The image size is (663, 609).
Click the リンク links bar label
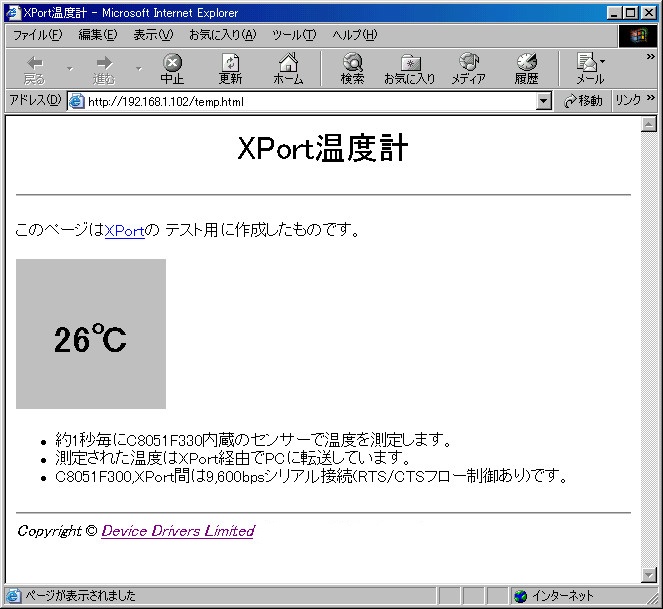[628, 100]
